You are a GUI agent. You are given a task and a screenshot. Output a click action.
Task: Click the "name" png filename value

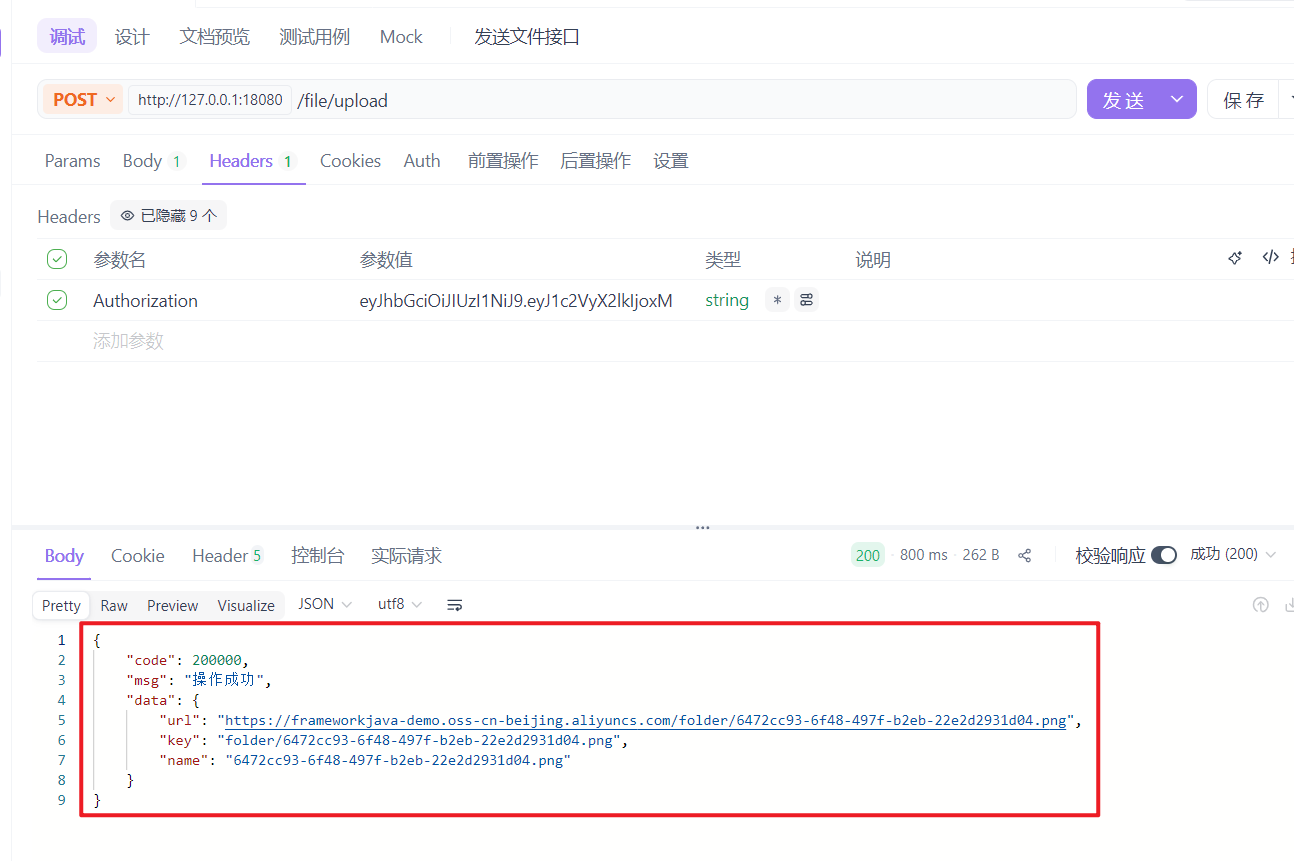pos(397,760)
